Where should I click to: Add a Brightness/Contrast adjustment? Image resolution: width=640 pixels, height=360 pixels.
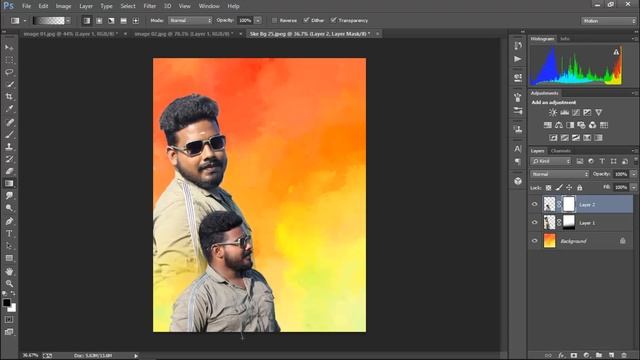[x=553, y=112]
